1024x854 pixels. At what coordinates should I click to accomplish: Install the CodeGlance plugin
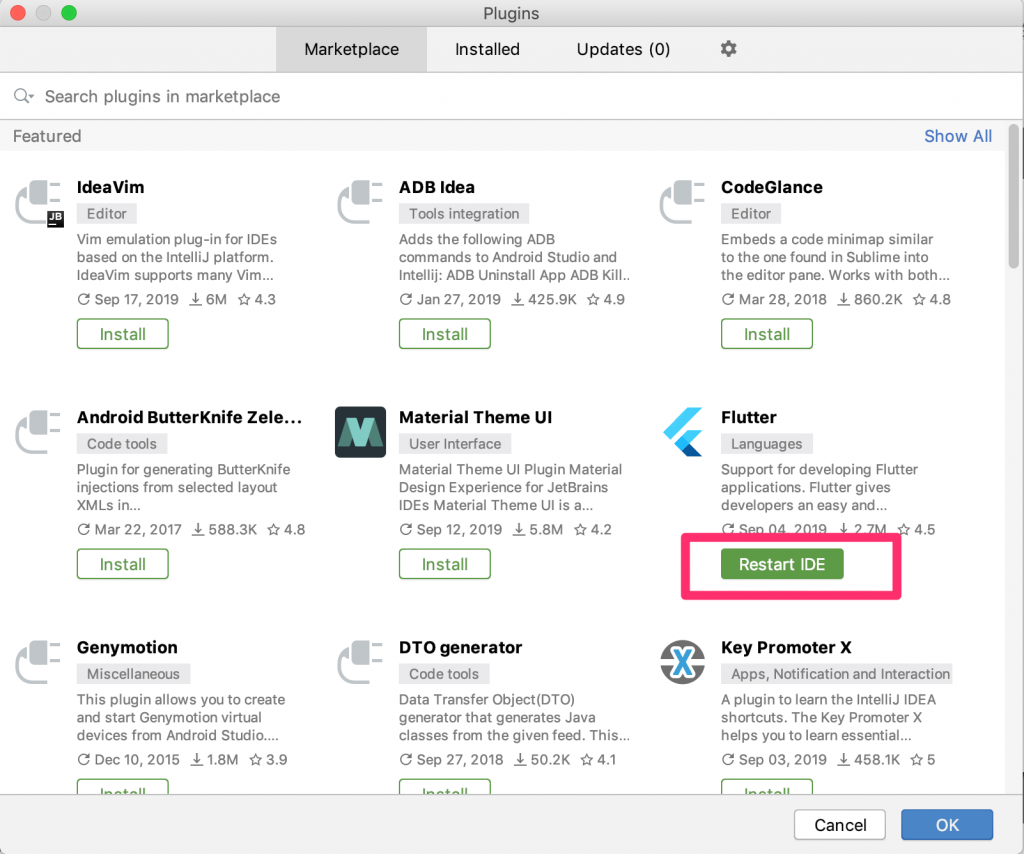coord(767,334)
